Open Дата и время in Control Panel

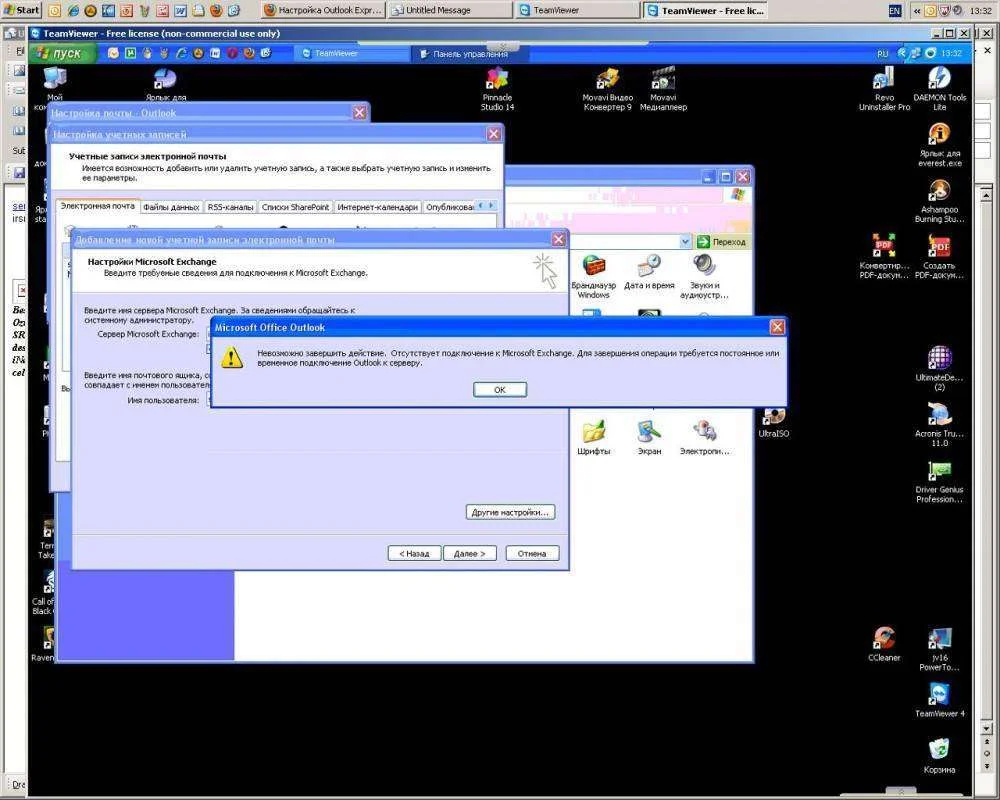(649, 272)
